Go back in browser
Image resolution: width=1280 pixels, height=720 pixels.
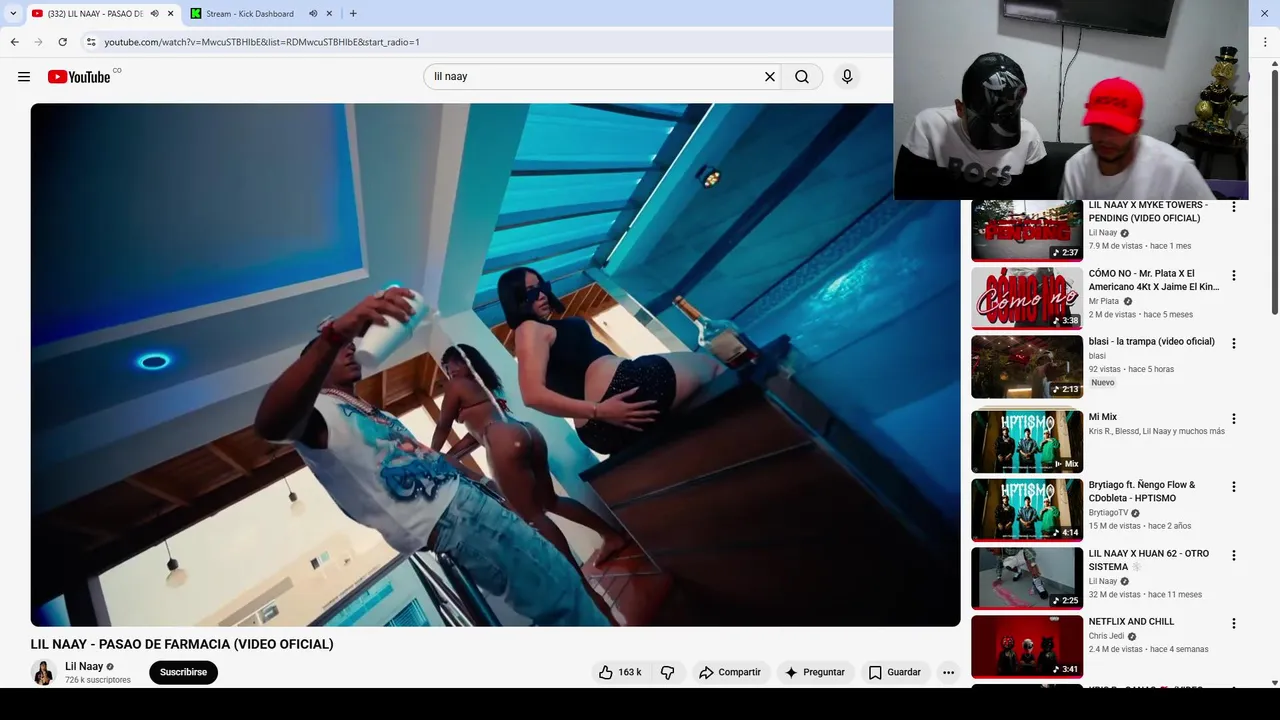point(14,42)
